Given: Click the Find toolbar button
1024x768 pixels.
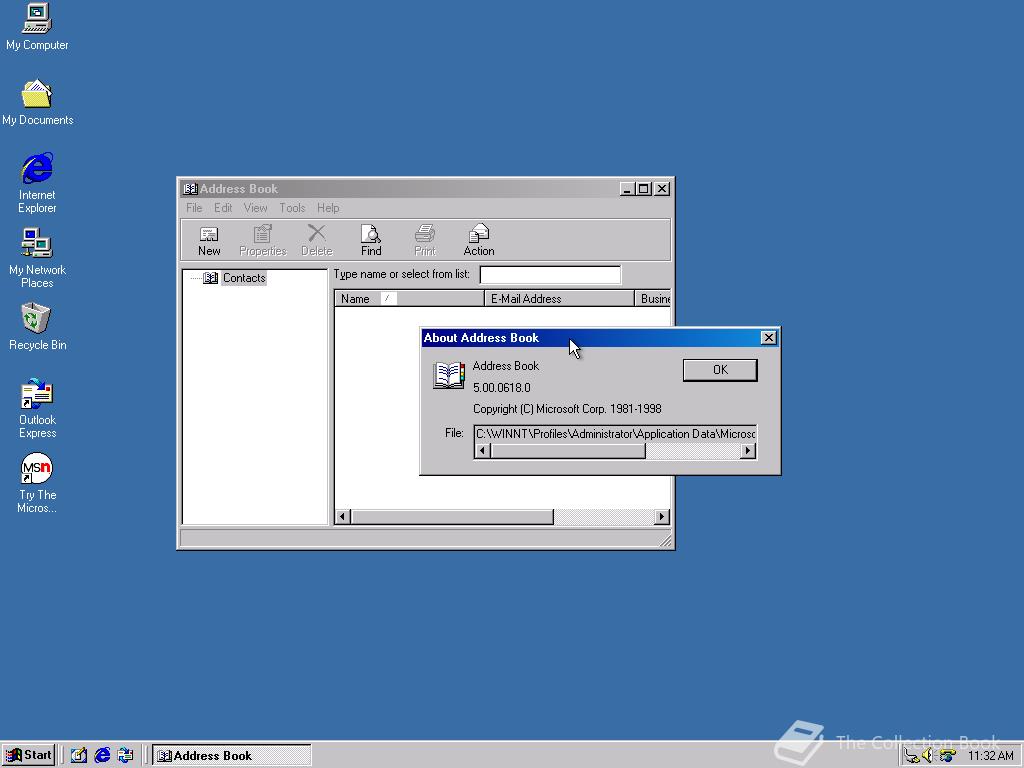Looking at the screenshot, I should point(371,240).
